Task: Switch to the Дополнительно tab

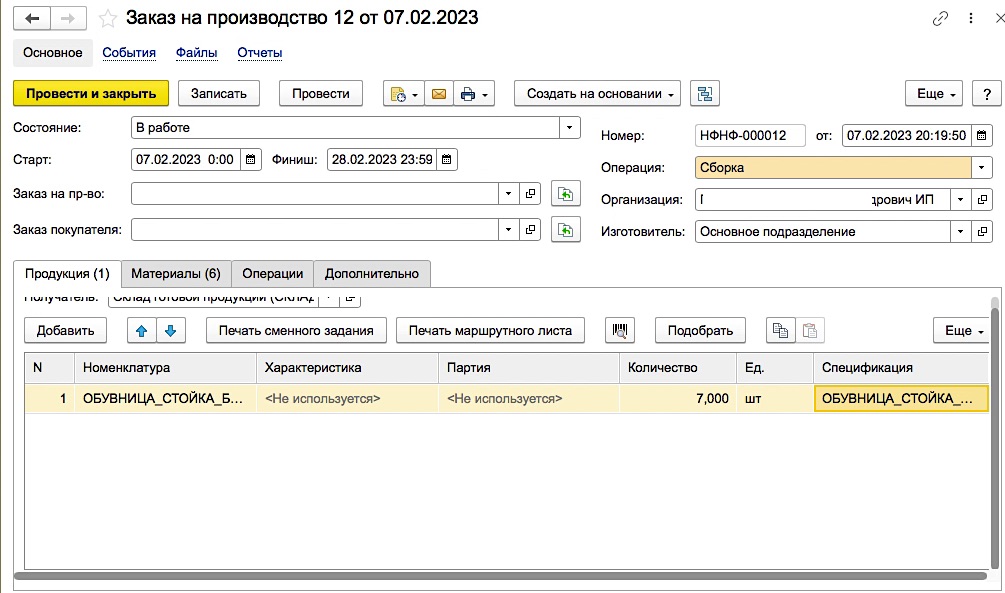Action: (x=372, y=274)
